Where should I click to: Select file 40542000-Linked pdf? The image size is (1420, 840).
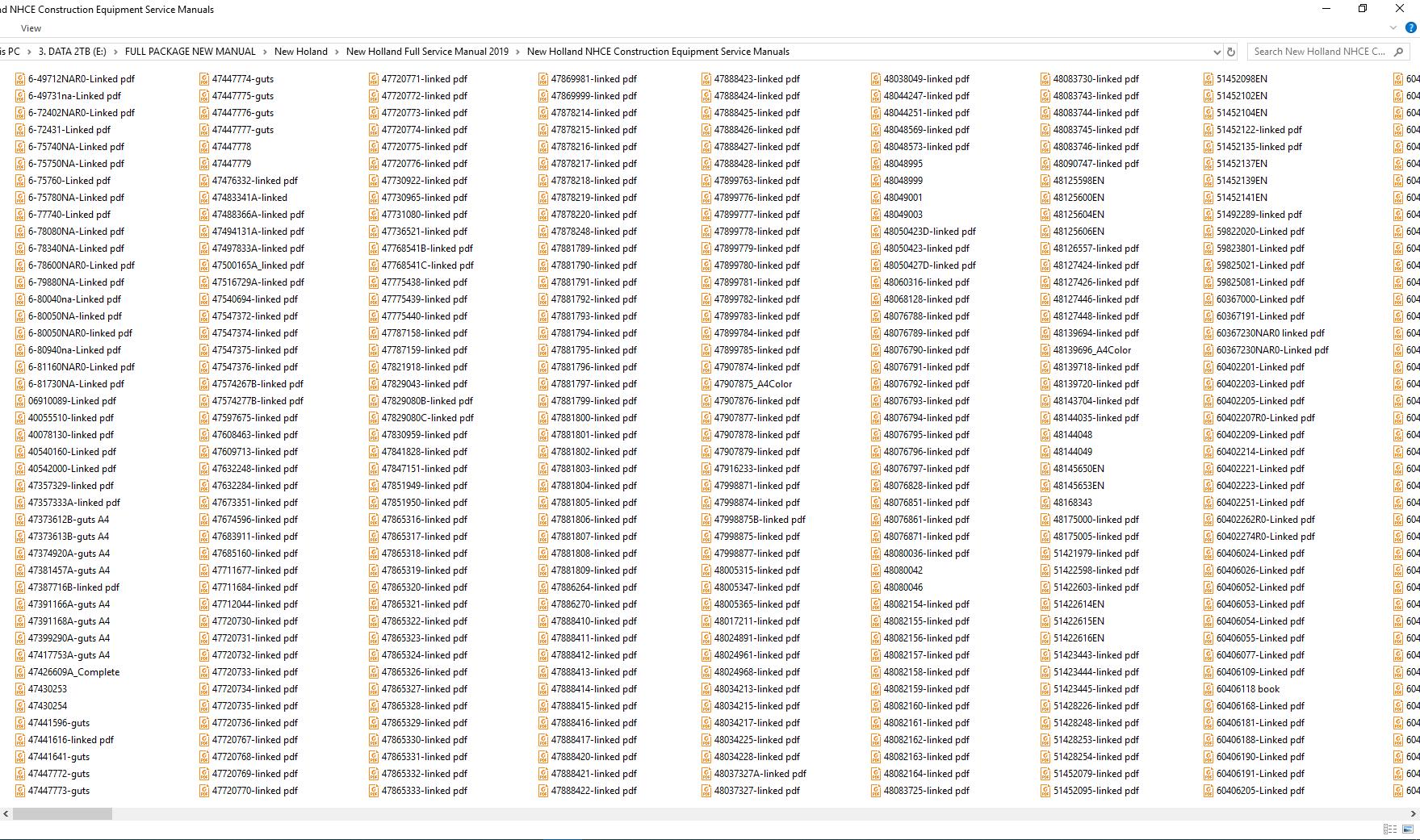(65, 469)
